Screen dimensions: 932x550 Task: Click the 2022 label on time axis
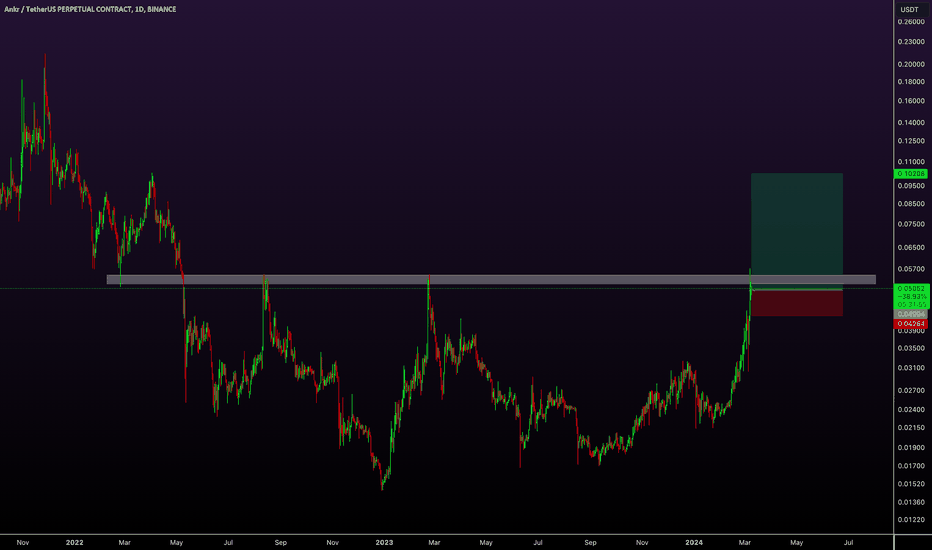74,542
